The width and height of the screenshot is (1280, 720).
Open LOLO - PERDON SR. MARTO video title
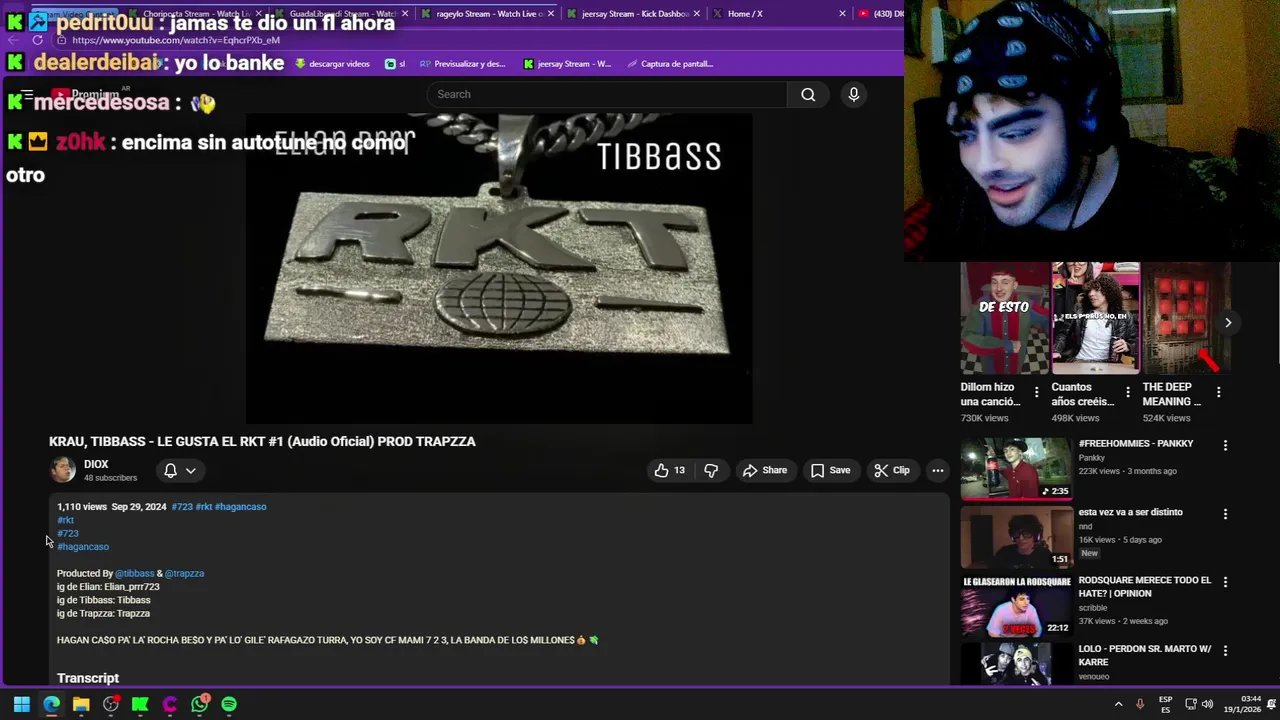1145,655
